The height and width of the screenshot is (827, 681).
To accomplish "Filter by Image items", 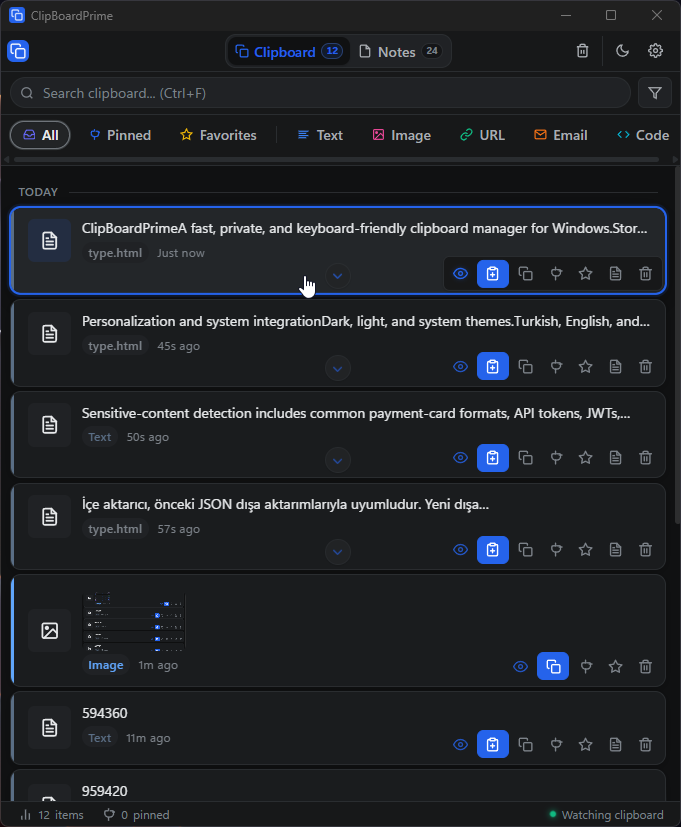I will (x=401, y=135).
